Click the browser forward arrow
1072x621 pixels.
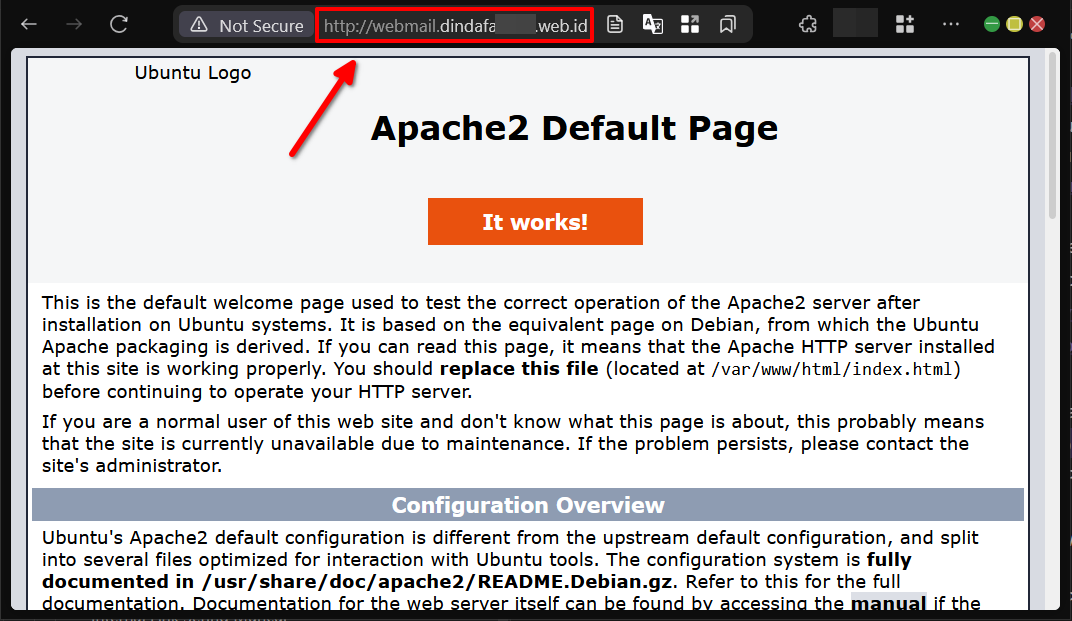[x=74, y=25]
